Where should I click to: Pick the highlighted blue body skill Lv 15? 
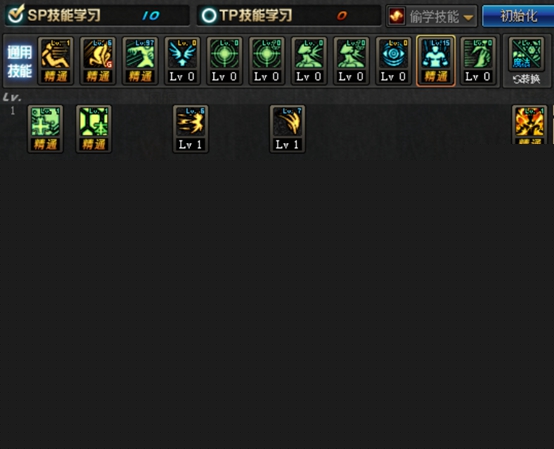pos(436,61)
